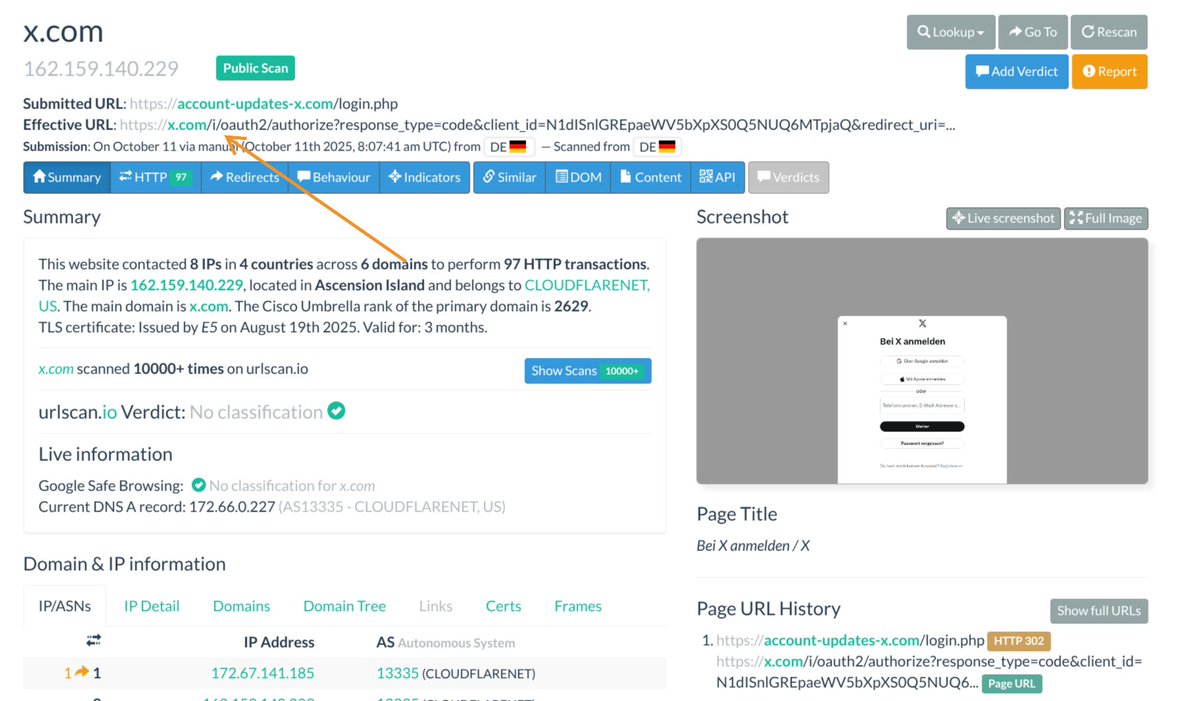Select the Frames tab
1200x701 pixels.
pyautogui.click(x=578, y=606)
